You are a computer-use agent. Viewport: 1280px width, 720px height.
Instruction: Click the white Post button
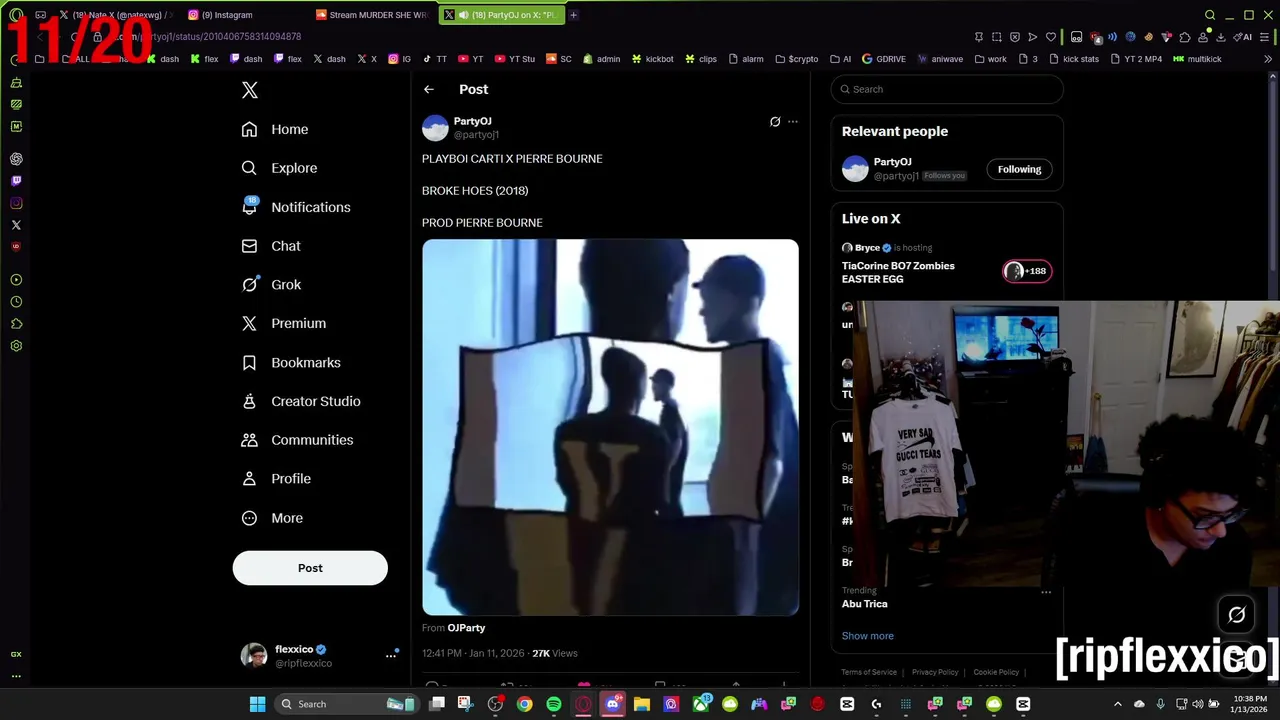pos(310,568)
